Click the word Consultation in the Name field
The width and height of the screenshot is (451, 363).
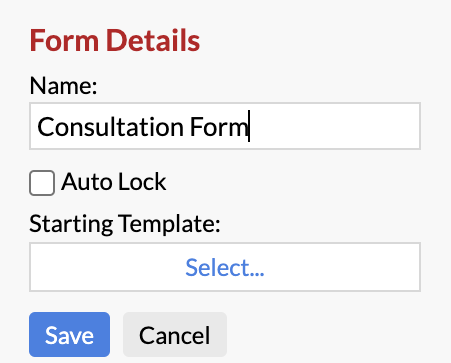(110, 127)
